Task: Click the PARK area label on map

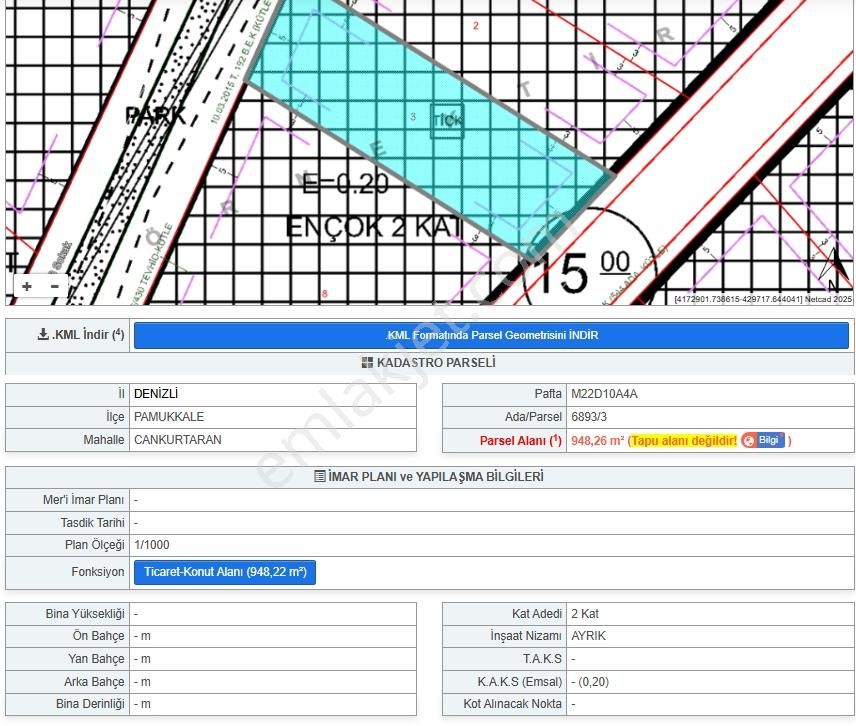Action: 155,116
